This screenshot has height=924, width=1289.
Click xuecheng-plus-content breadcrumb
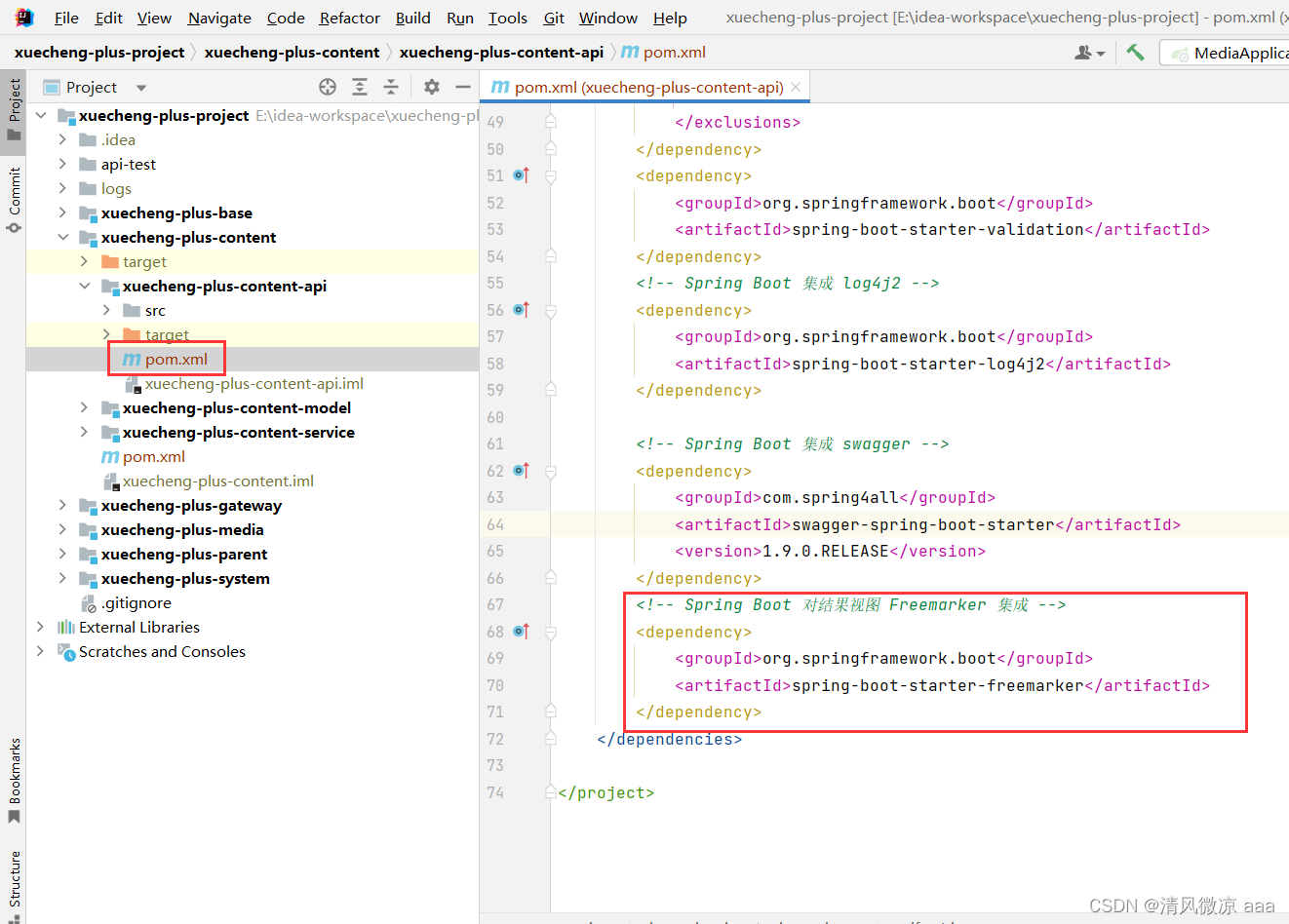[x=292, y=52]
